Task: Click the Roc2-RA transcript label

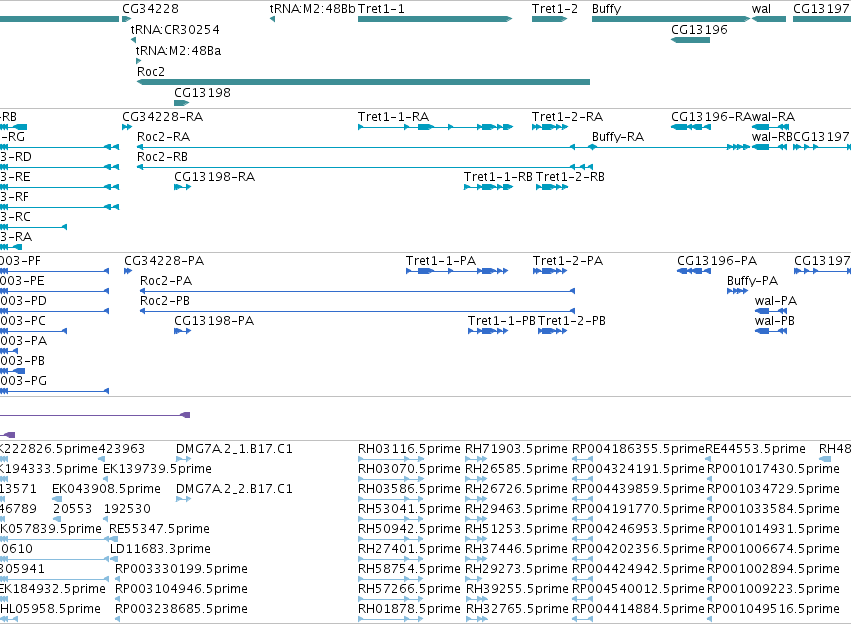Action: click(163, 137)
